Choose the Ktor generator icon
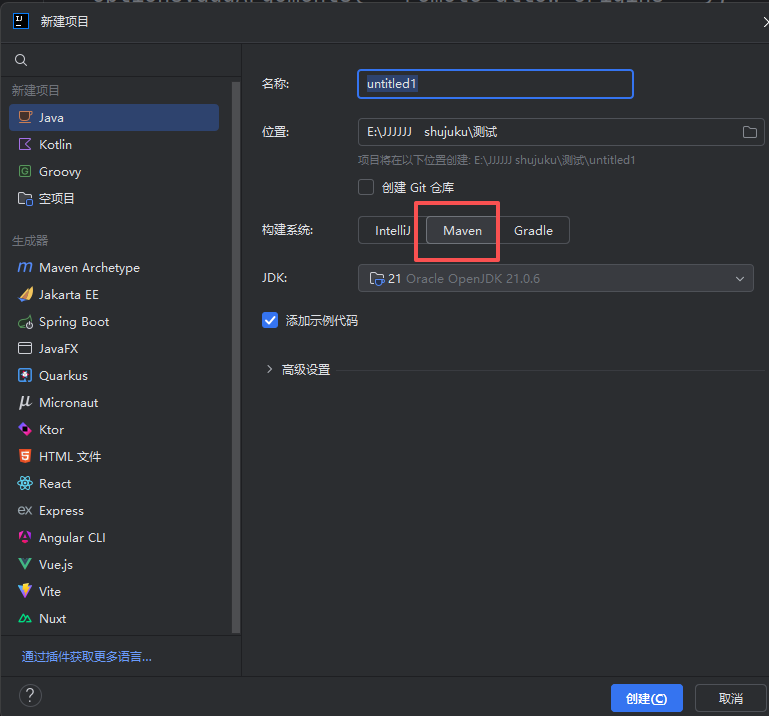Image resolution: width=769 pixels, height=716 pixels. [25, 429]
